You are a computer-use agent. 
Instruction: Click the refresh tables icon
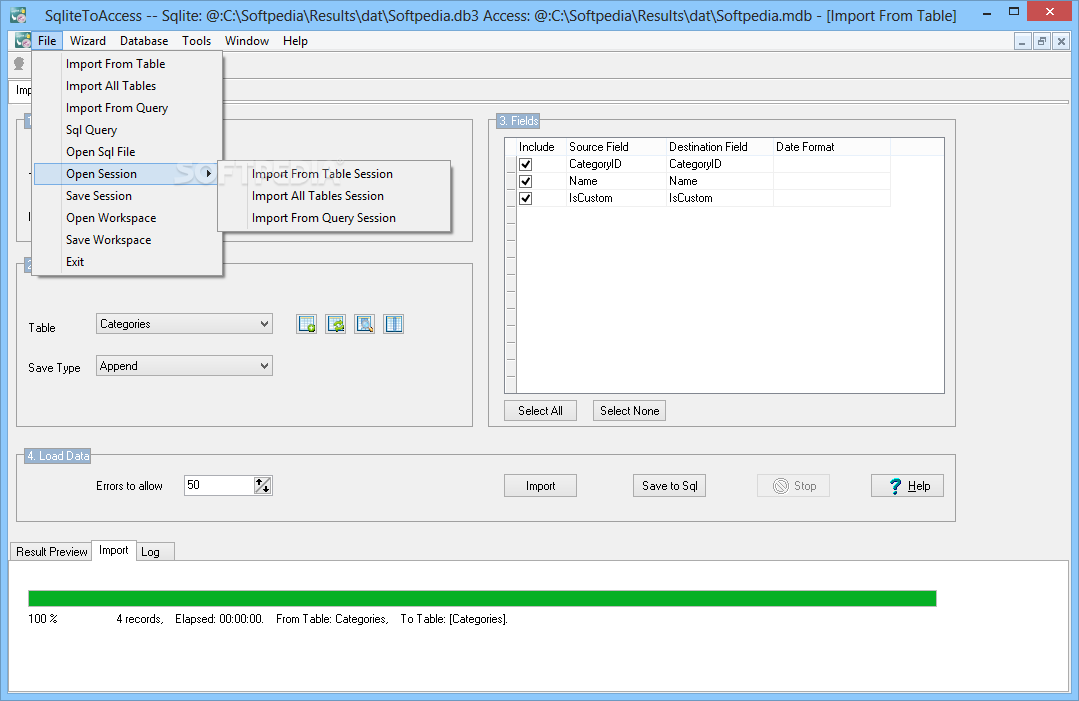tap(336, 324)
